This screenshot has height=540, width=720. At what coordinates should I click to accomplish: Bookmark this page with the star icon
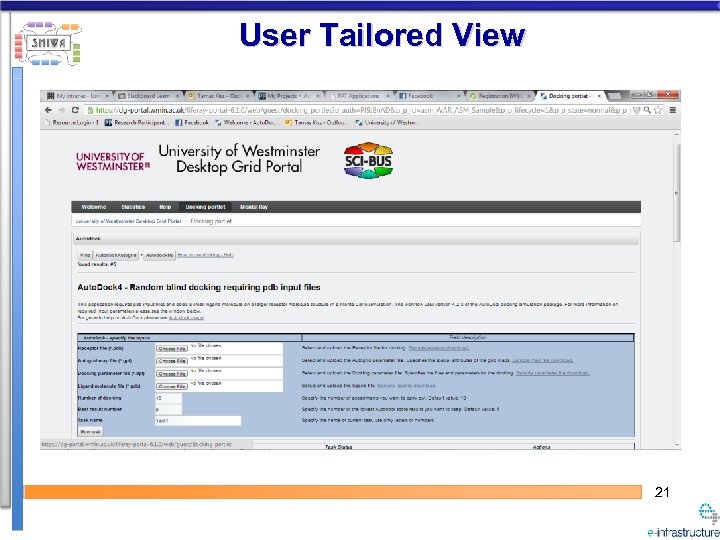point(658,110)
